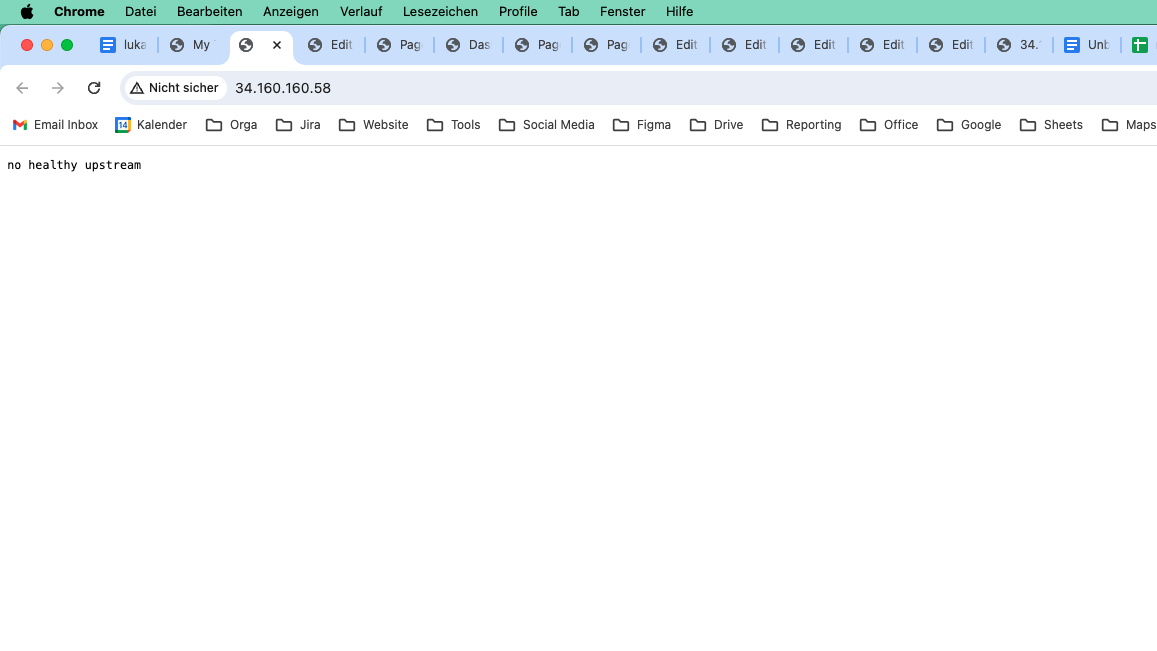Screen dimensions: 1157x651
Task: Open the Office bookmark folder
Action: pyautogui.click(x=889, y=125)
